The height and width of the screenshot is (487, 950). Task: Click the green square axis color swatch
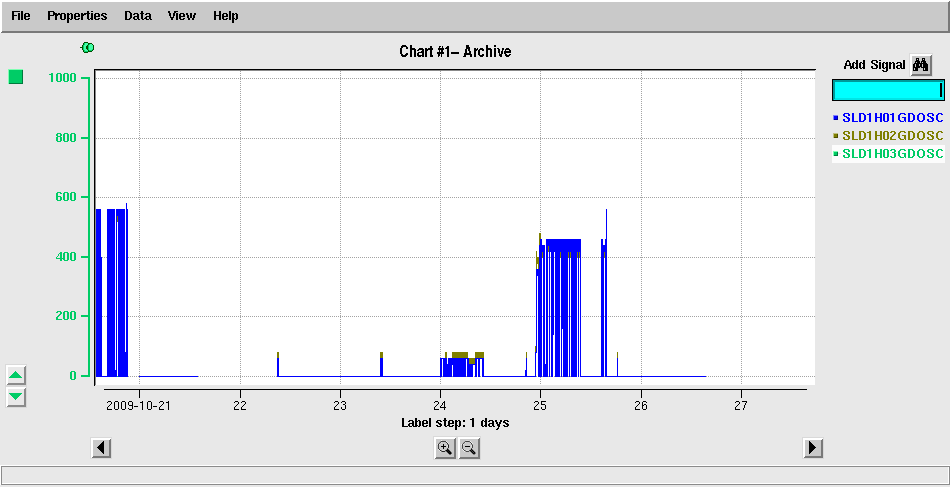tap(16, 77)
